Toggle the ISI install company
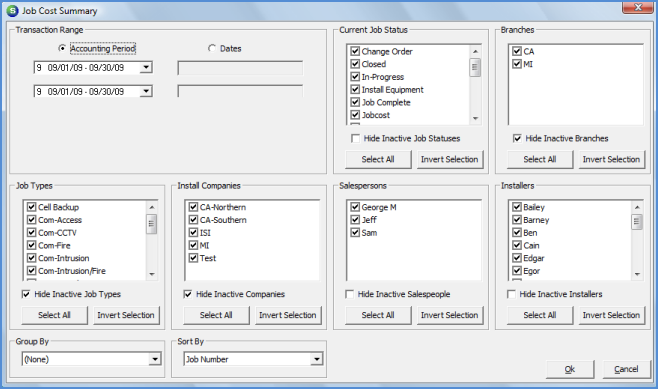The width and height of the screenshot is (658, 389). pos(193,232)
